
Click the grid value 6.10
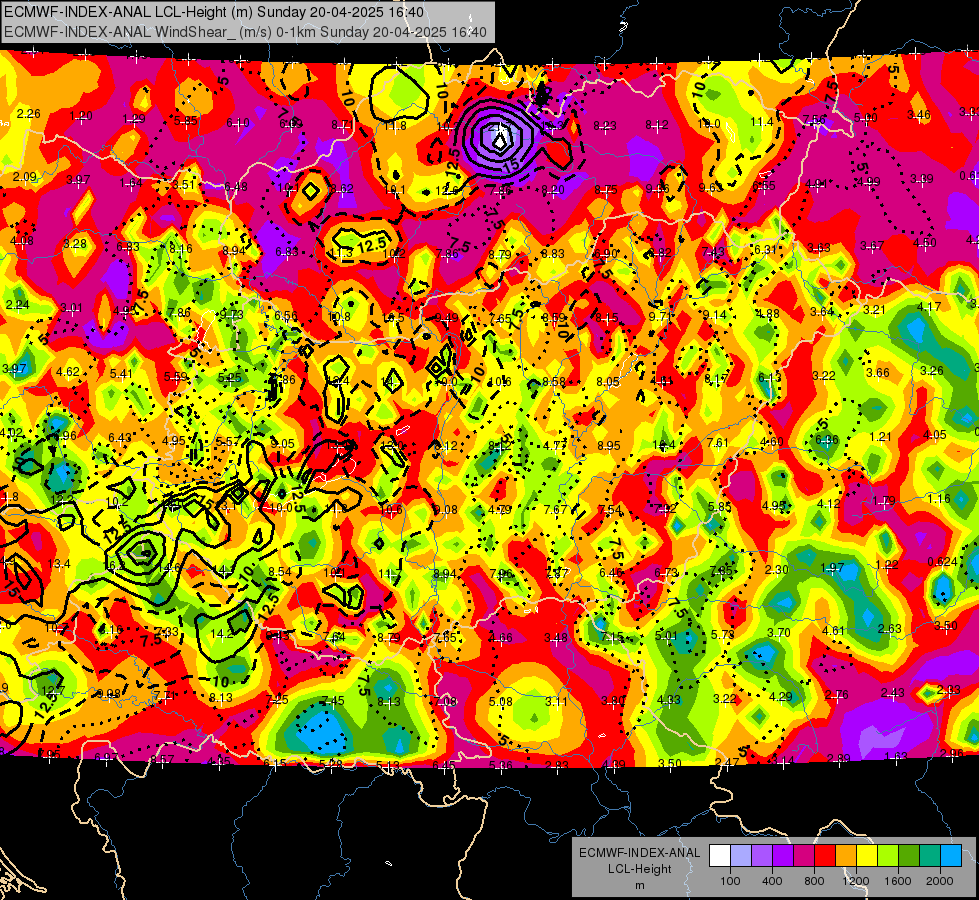(237, 122)
